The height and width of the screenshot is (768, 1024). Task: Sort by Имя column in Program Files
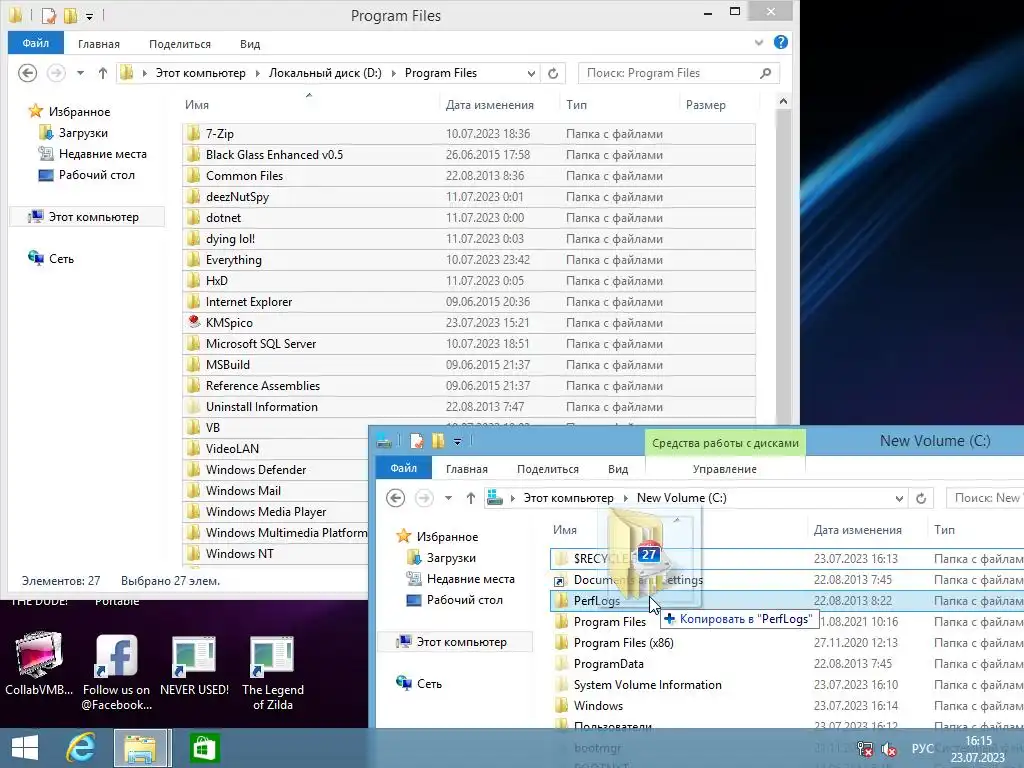(311, 104)
